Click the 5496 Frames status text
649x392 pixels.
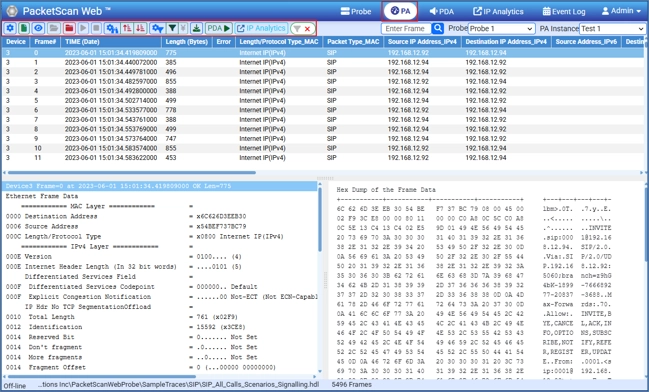point(351,385)
